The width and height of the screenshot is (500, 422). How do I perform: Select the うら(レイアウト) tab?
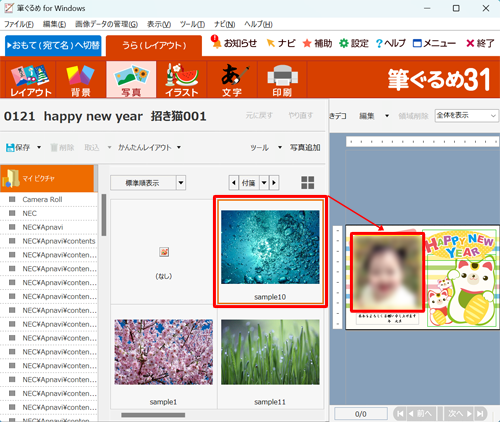pyautogui.click(x=154, y=46)
